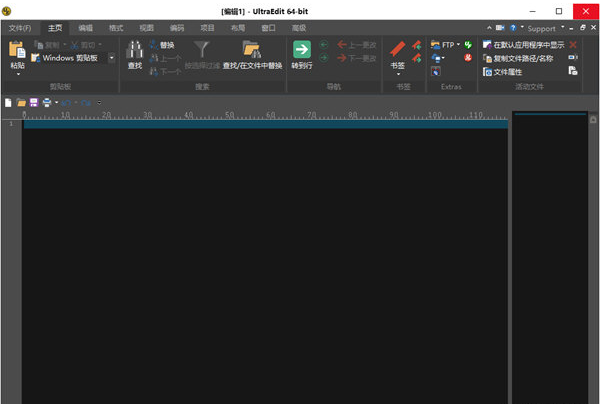Click the new file icon in quick toolbar
The height and width of the screenshot is (404, 600).
[9, 102]
